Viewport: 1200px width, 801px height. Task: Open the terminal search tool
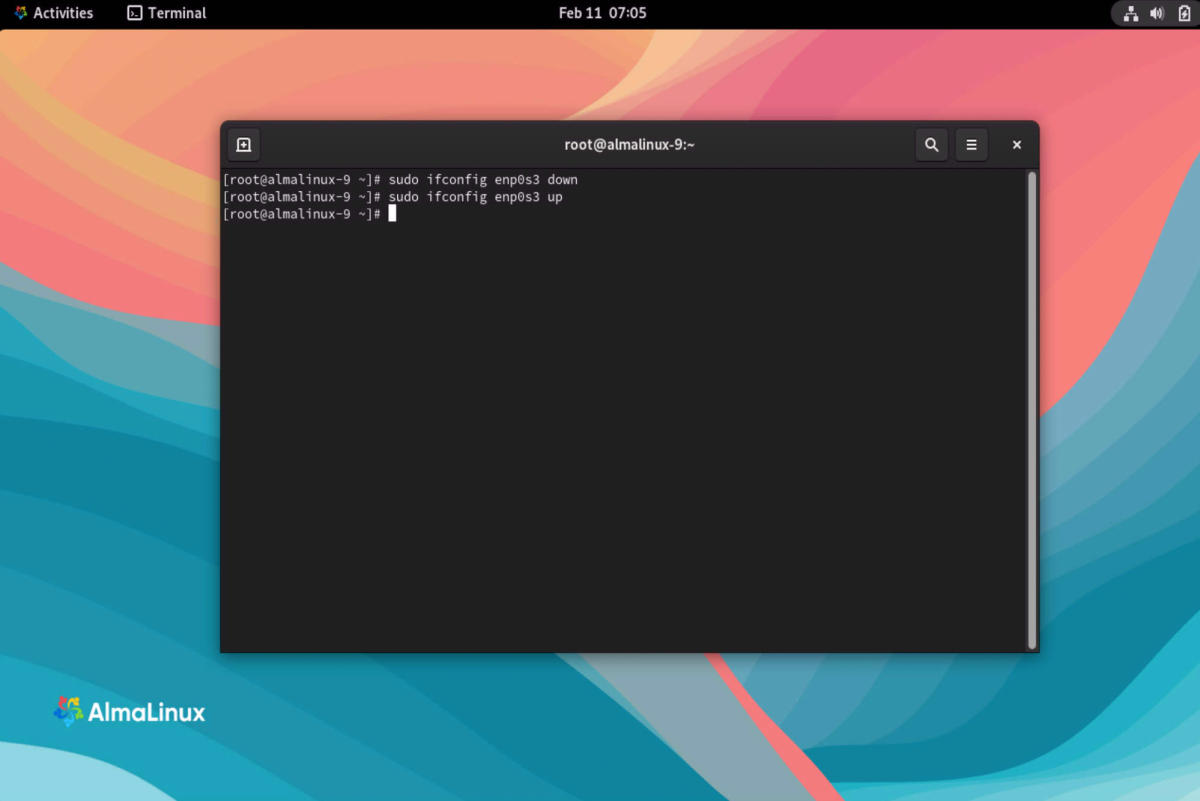[x=931, y=145]
